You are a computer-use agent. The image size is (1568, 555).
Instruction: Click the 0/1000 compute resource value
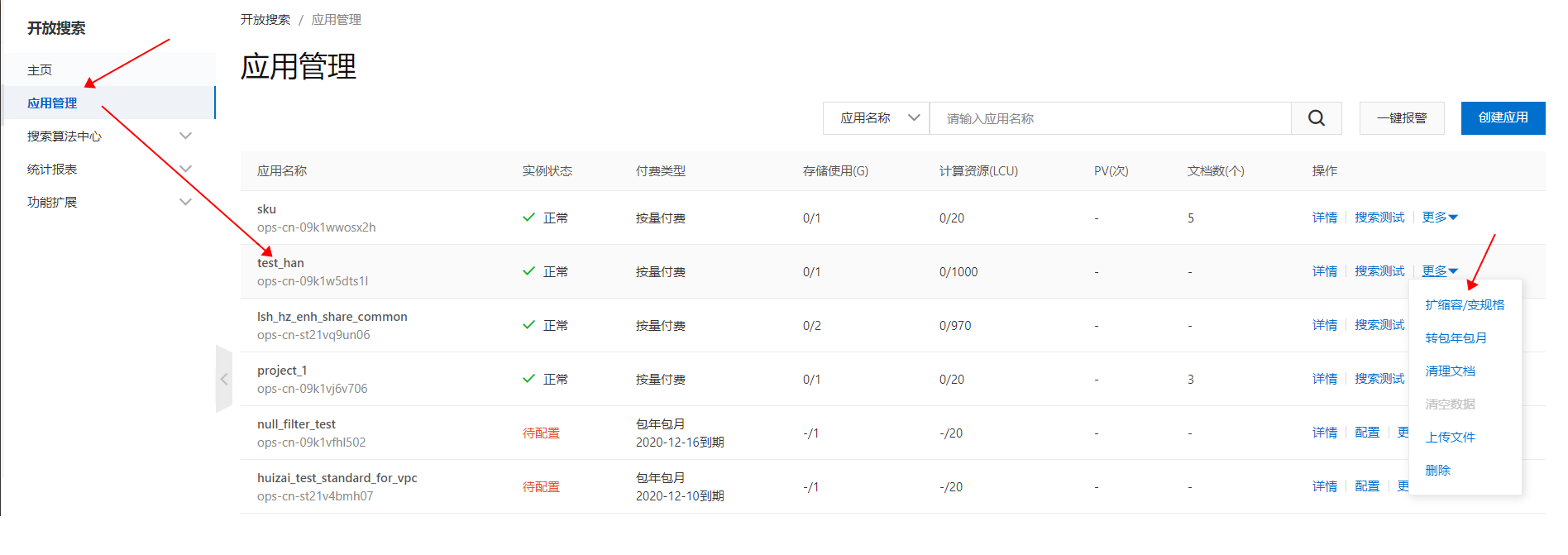[x=958, y=271]
